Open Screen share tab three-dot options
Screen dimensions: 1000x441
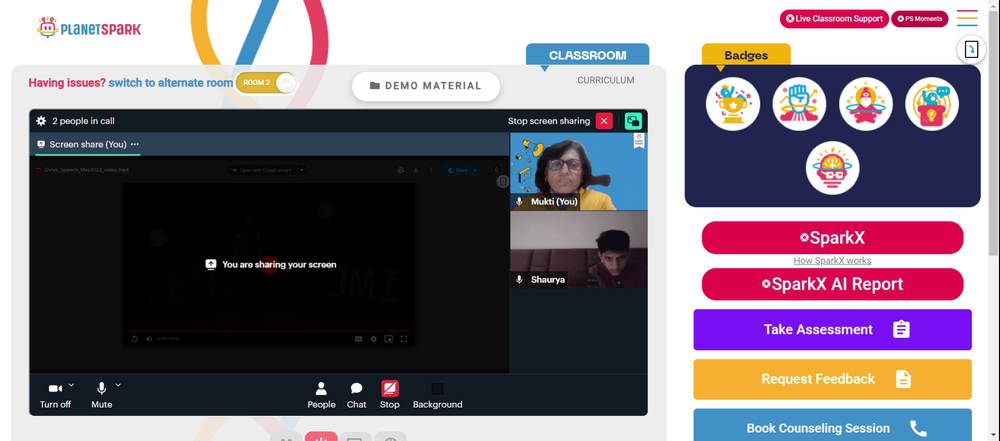(x=135, y=144)
